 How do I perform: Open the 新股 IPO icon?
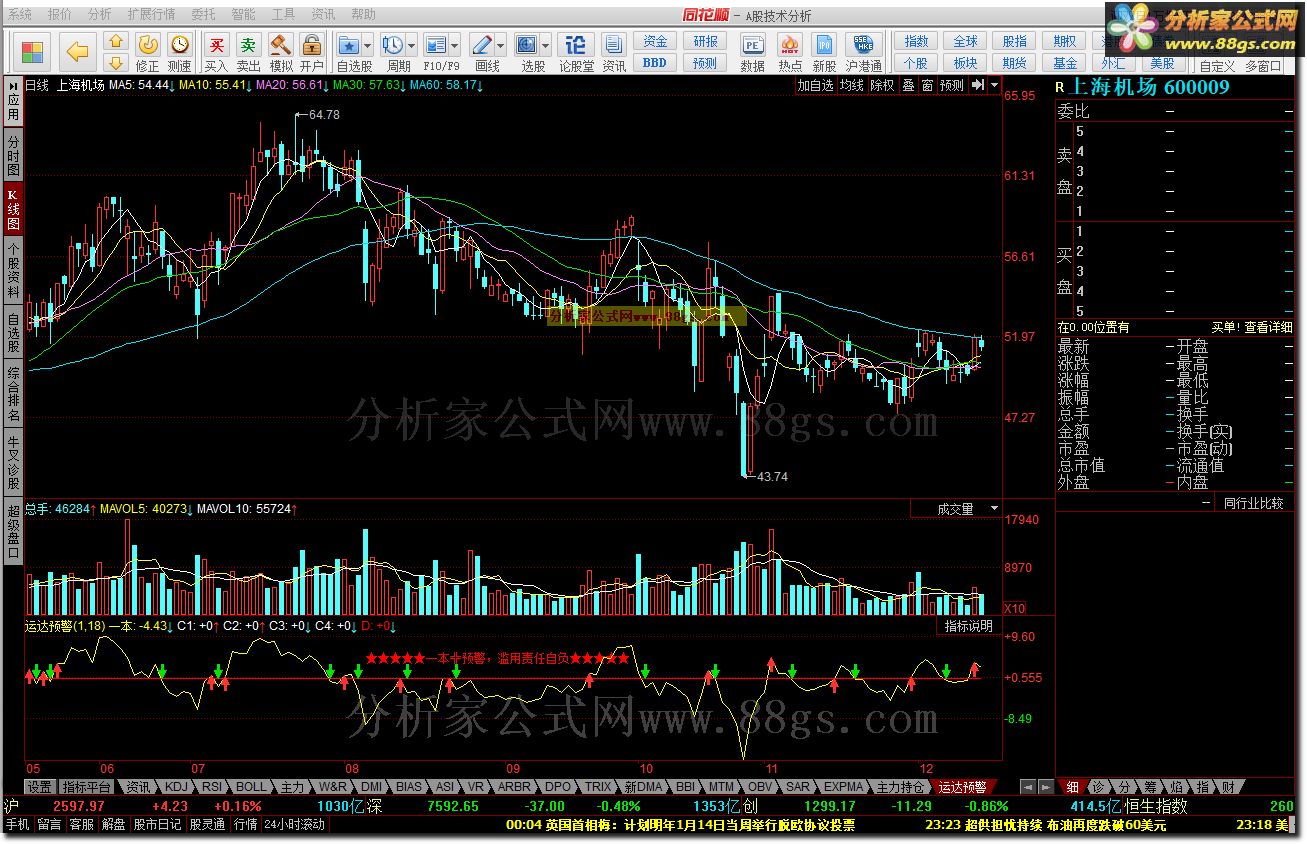[824, 52]
